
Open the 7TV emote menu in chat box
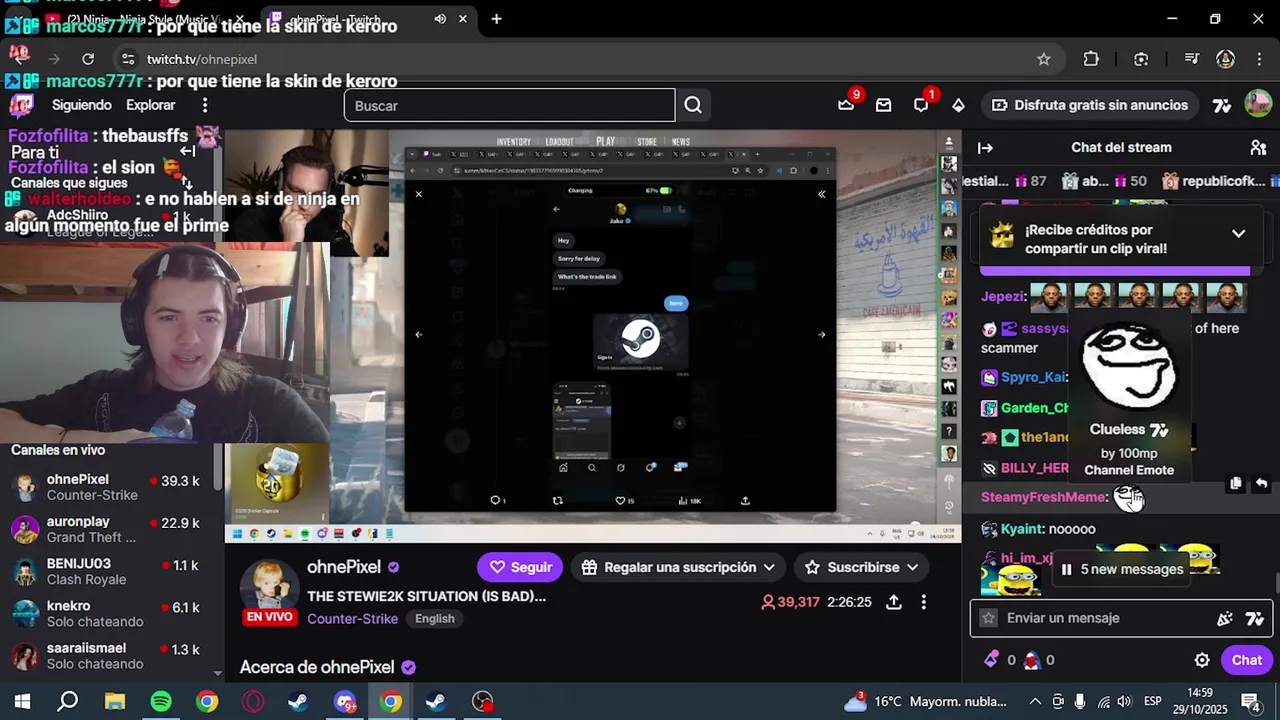1255,619
